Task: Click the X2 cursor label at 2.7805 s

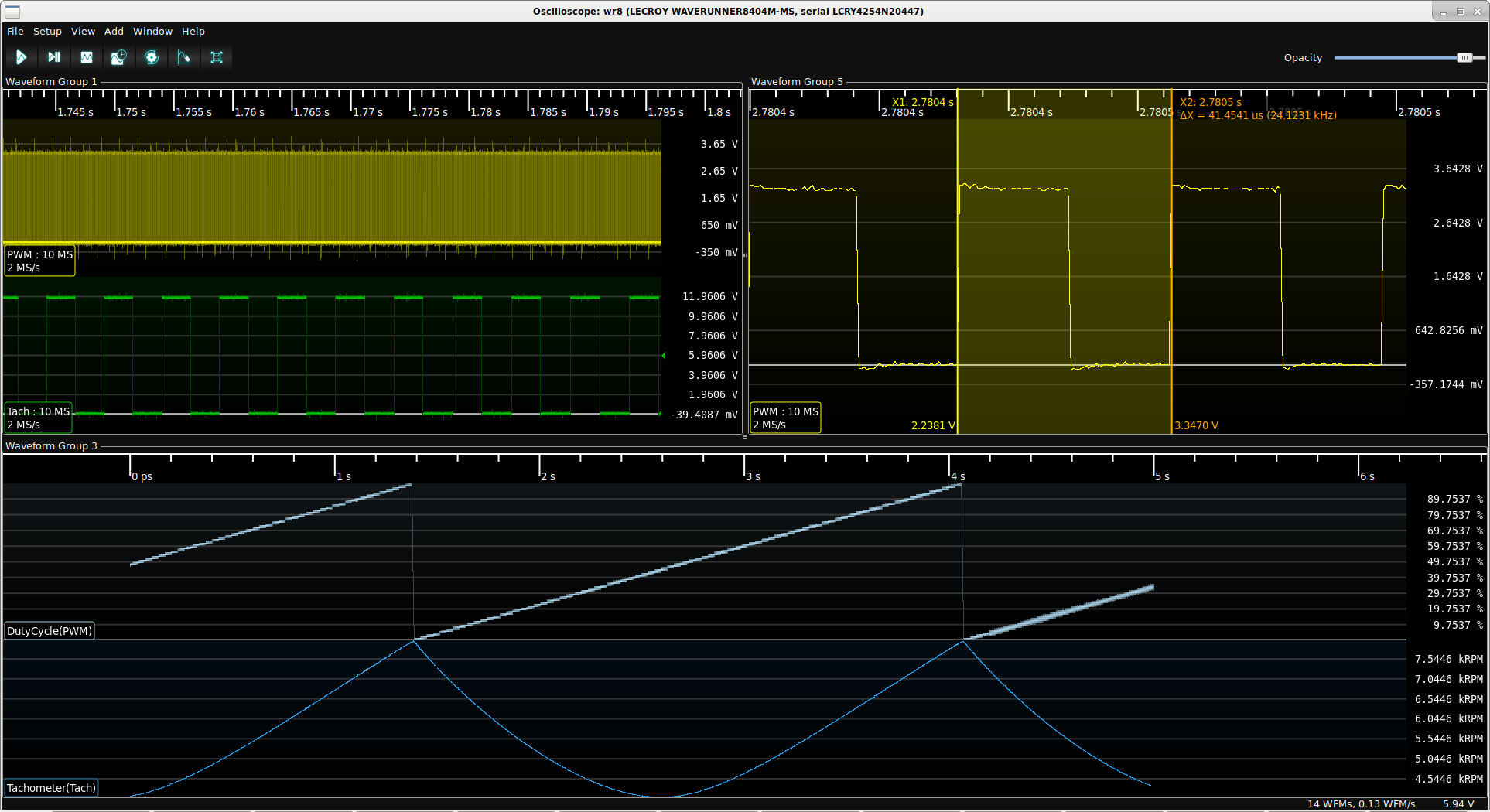Action: click(x=1211, y=102)
